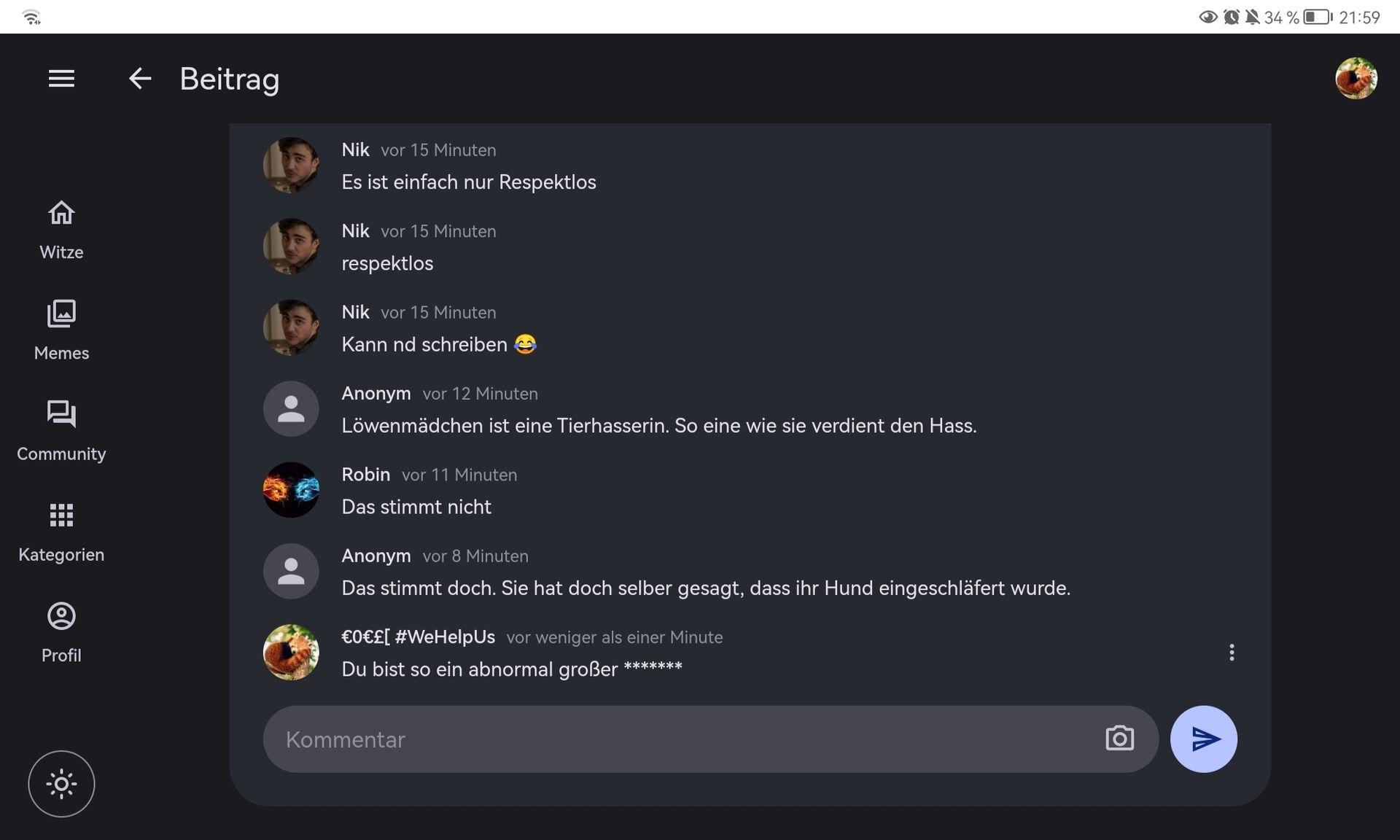Open the hamburger navigation menu

click(x=61, y=79)
